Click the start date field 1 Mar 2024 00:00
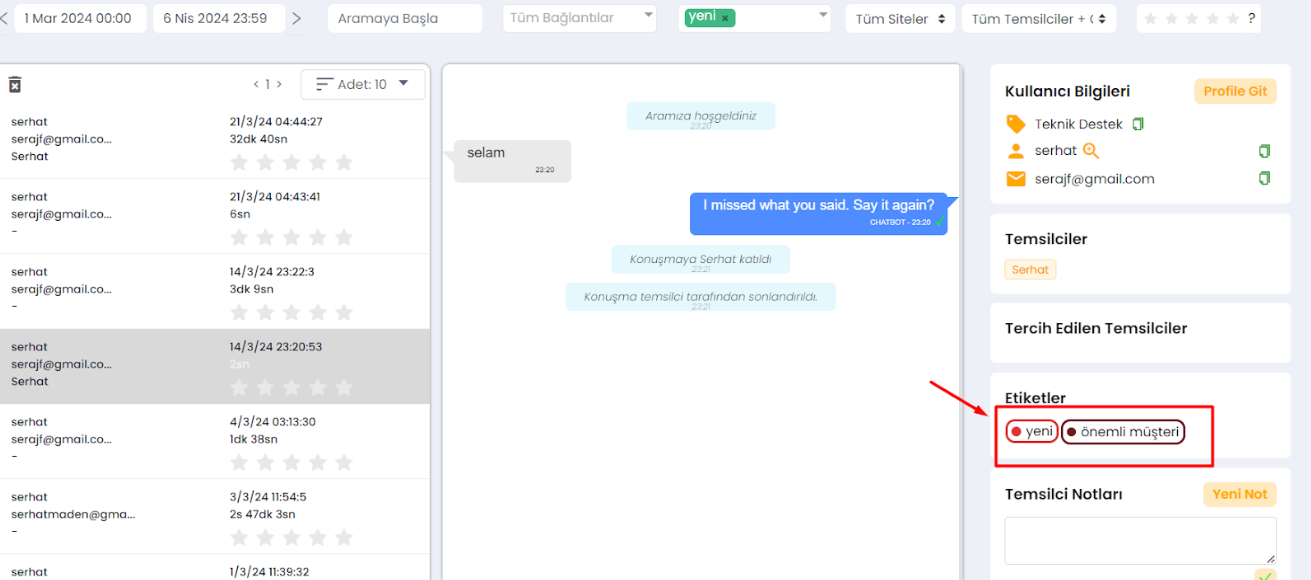Screen dimensions: 1311x580 [79, 18]
